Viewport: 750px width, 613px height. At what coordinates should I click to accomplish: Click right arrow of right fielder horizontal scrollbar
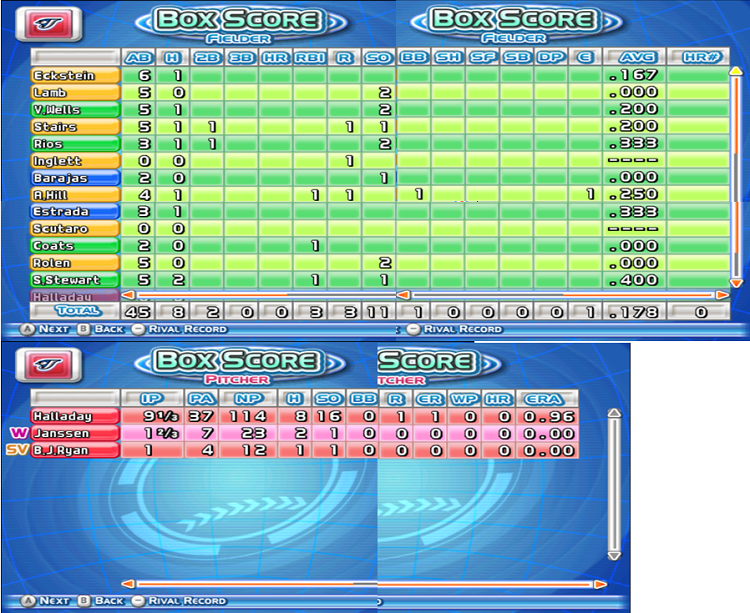(722, 295)
